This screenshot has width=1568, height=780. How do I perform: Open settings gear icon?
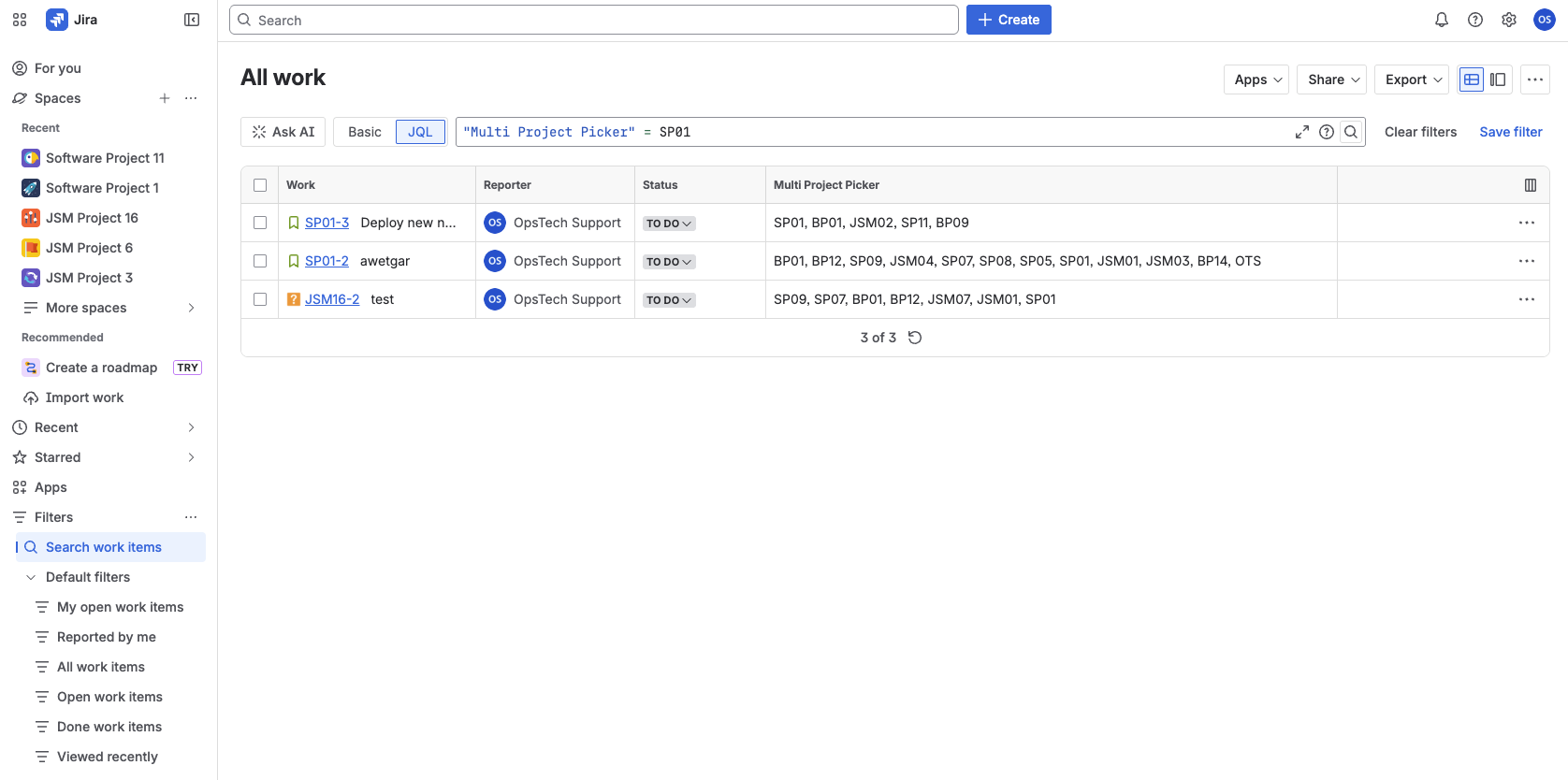click(x=1509, y=20)
